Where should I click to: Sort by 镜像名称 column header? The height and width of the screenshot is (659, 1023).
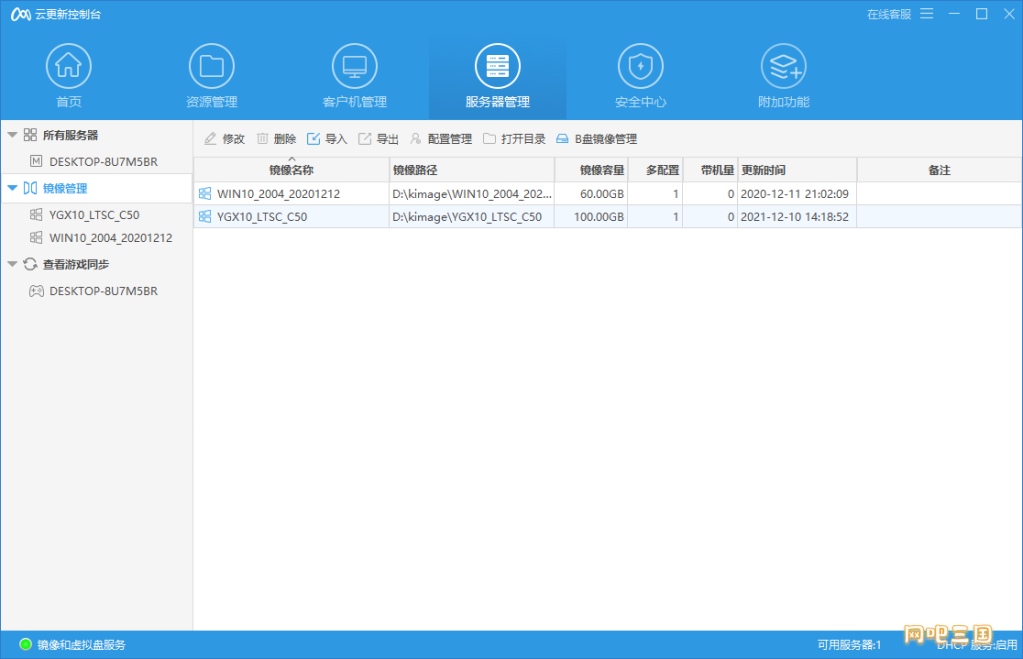click(x=291, y=171)
